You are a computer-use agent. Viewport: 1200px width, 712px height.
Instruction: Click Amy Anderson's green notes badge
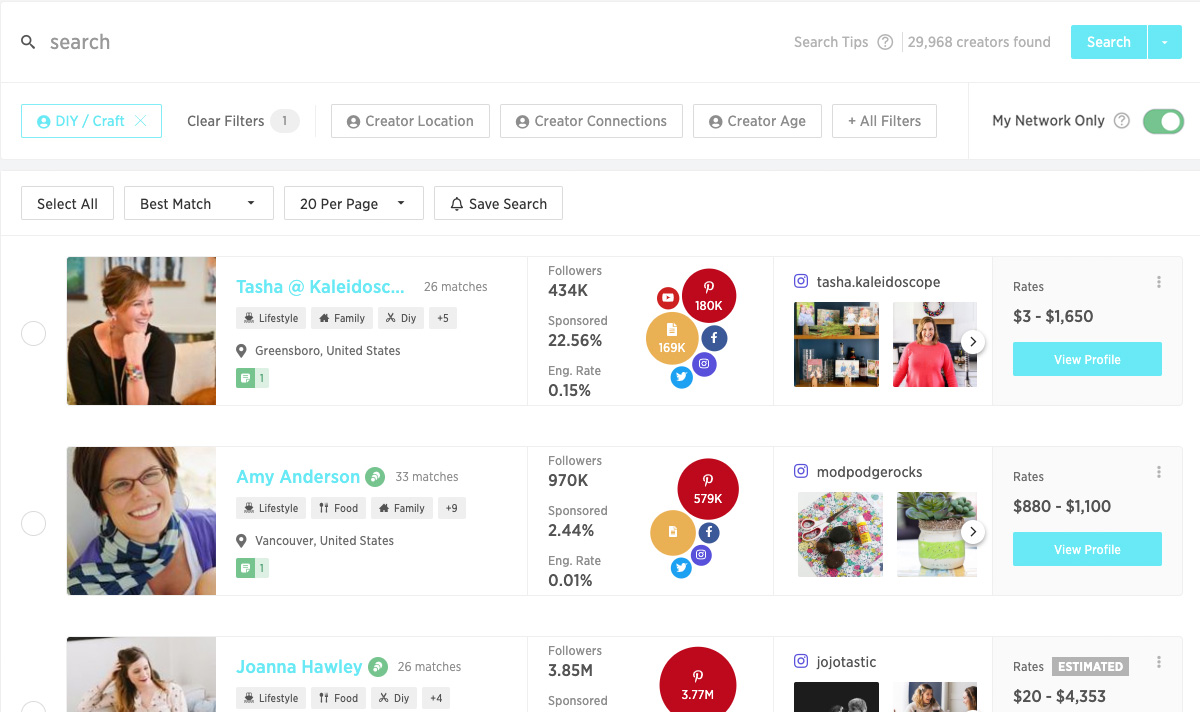coord(252,568)
